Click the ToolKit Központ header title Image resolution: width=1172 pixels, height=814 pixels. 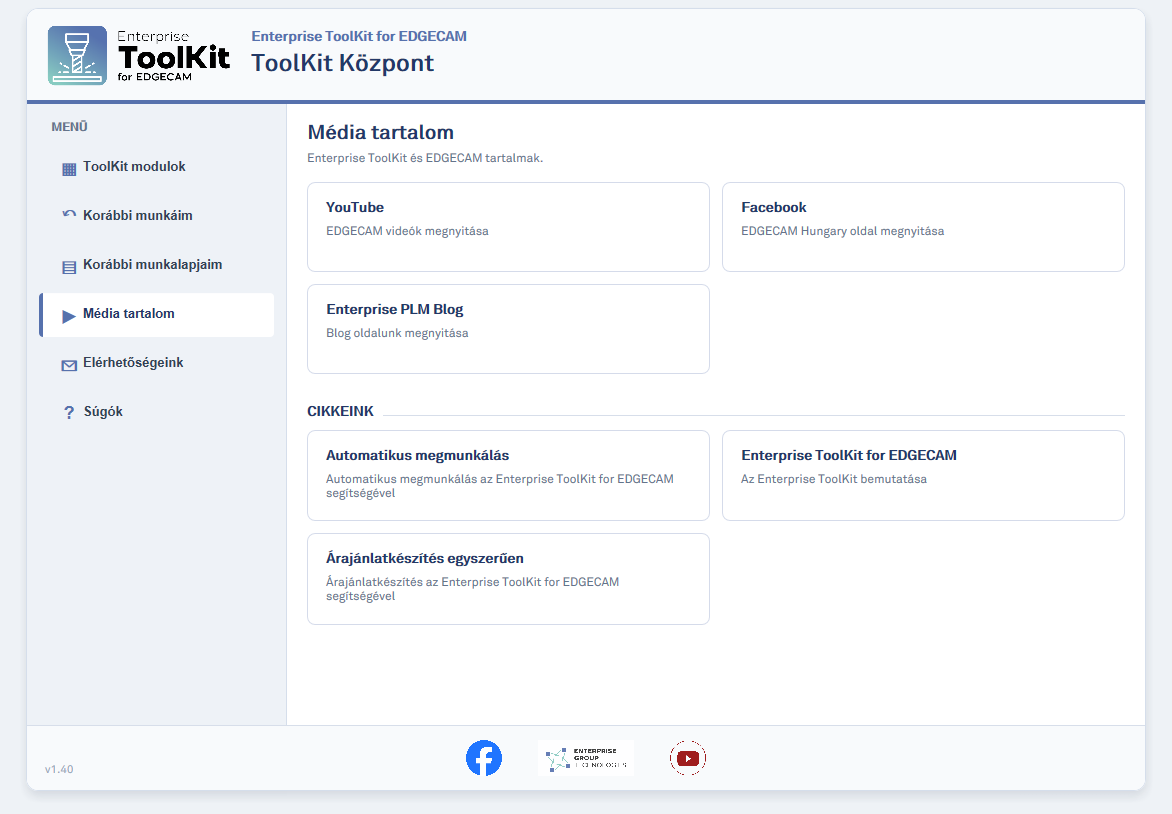(342, 64)
